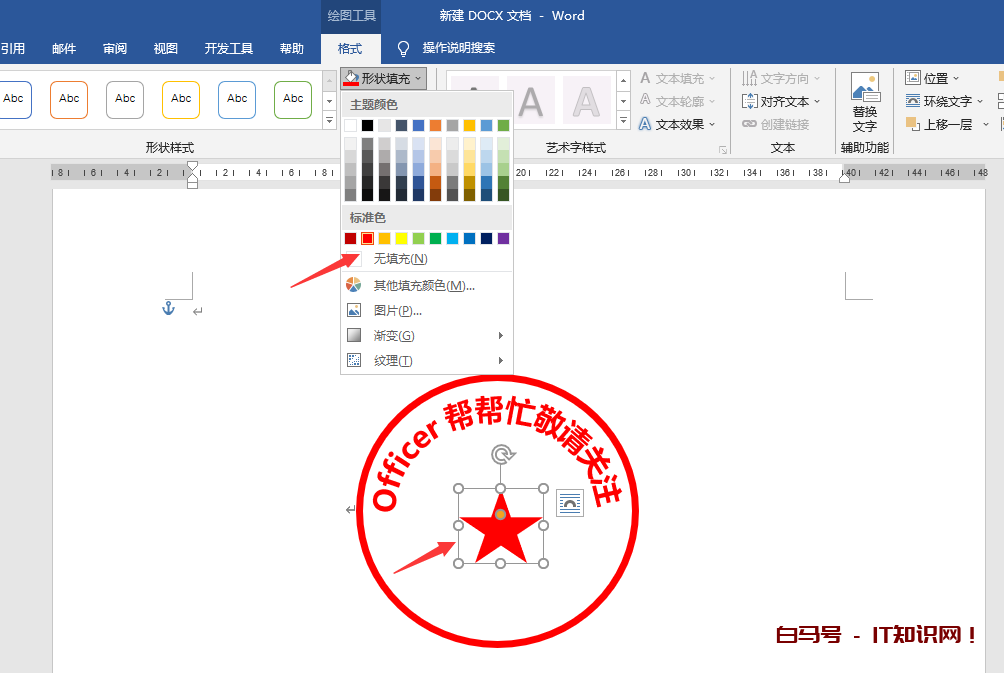Select the purple standard color swatch
1004x673 pixels.
[503, 238]
